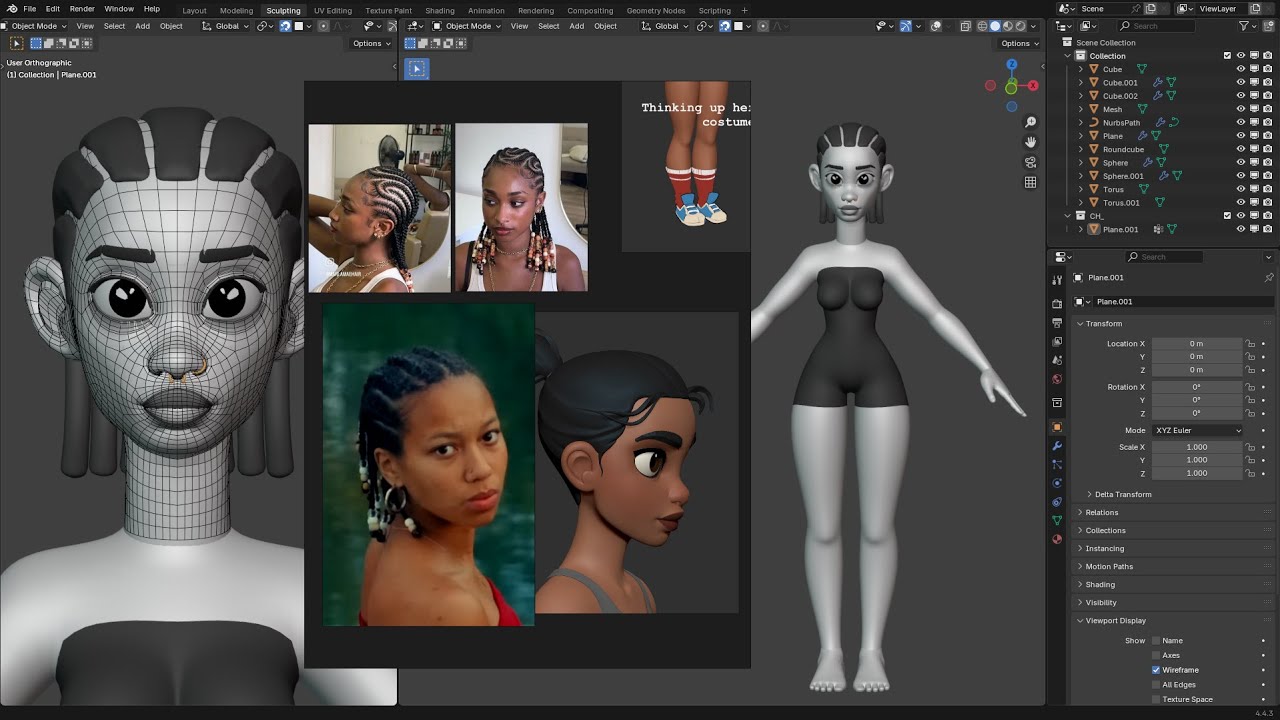Open the Add menu in left viewport header
The image size is (1280, 720).
(x=142, y=26)
